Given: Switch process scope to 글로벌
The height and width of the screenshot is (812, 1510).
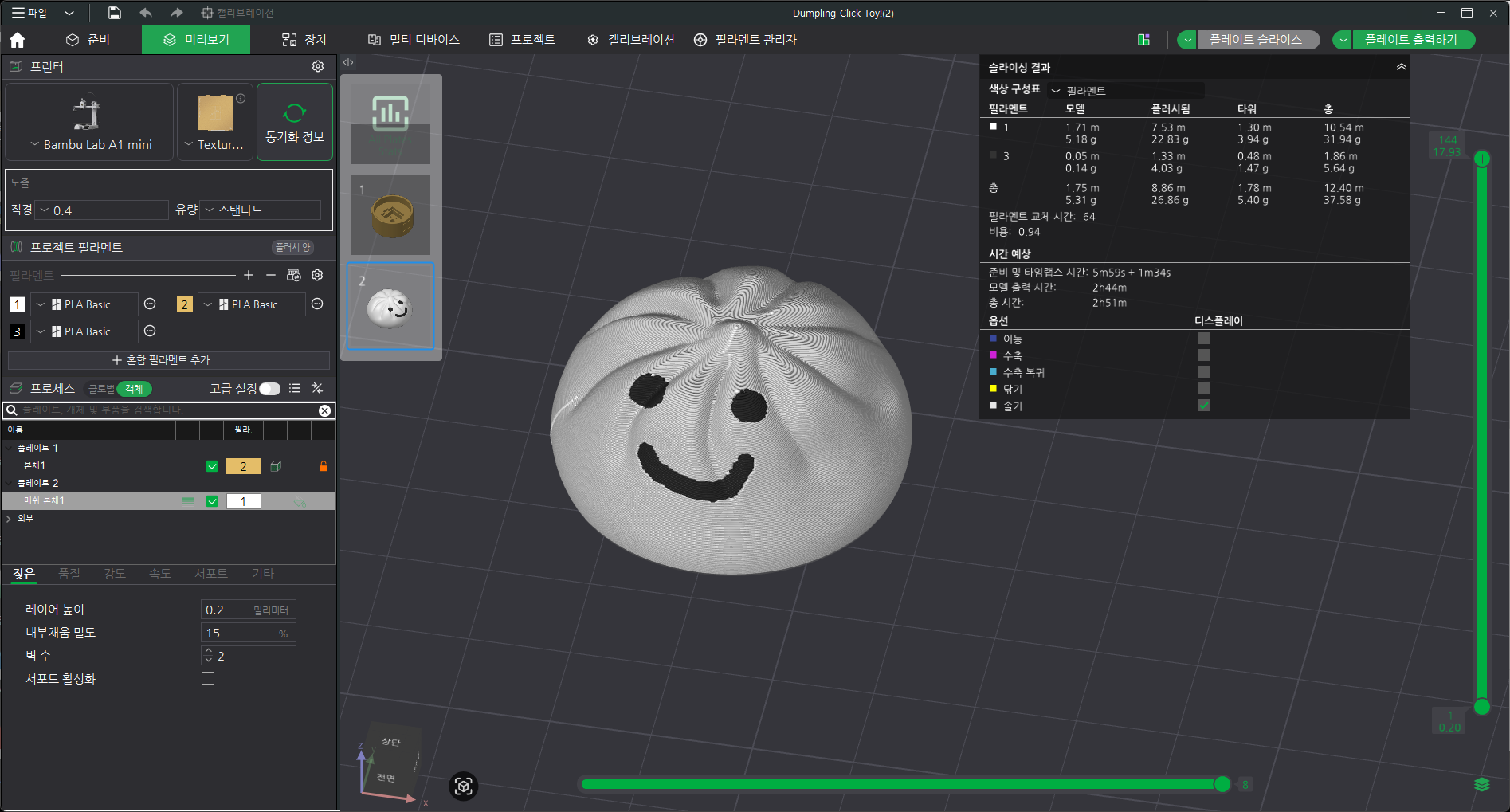Looking at the screenshot, I should click(x=101, y=389).
